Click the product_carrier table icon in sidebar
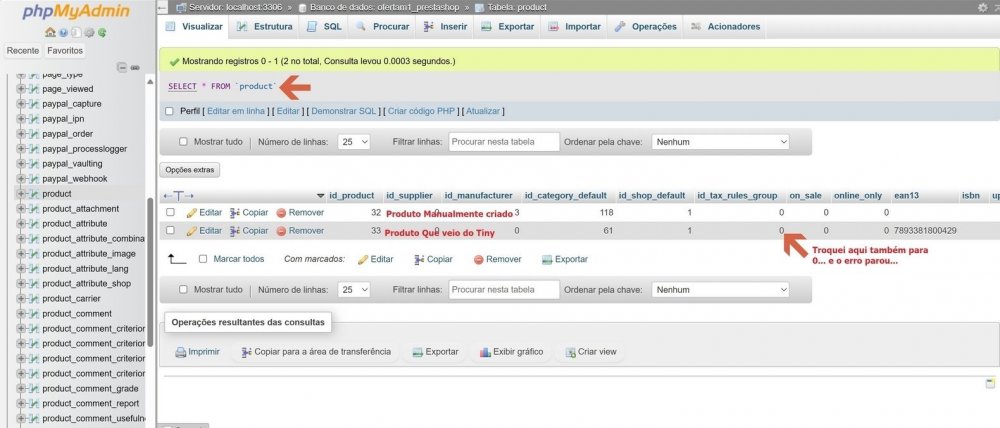1000x428 pixels. pyautogui.click(x=34, y=299)
